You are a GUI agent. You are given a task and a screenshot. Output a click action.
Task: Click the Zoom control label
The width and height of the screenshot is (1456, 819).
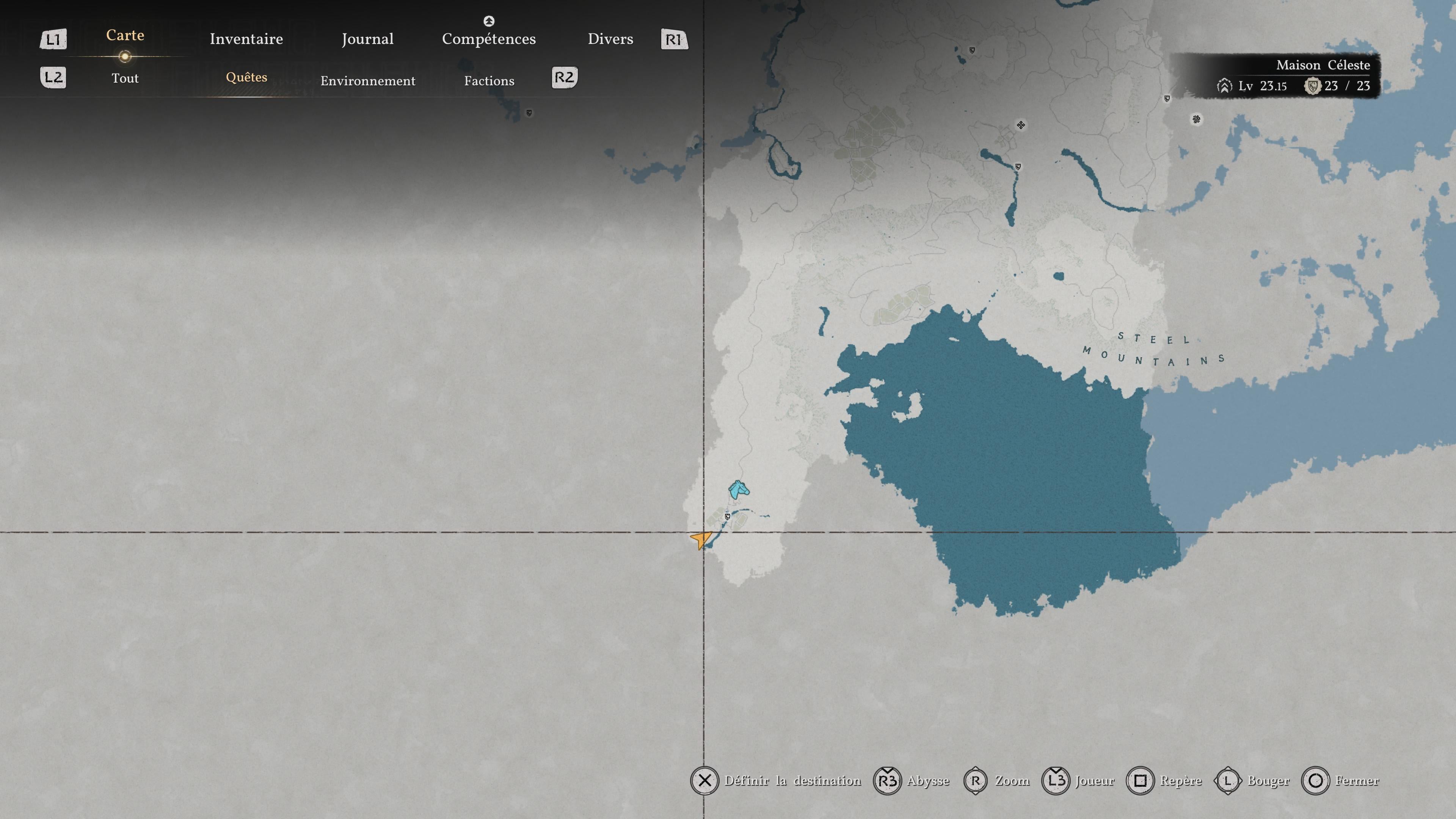coord(1012,781)
